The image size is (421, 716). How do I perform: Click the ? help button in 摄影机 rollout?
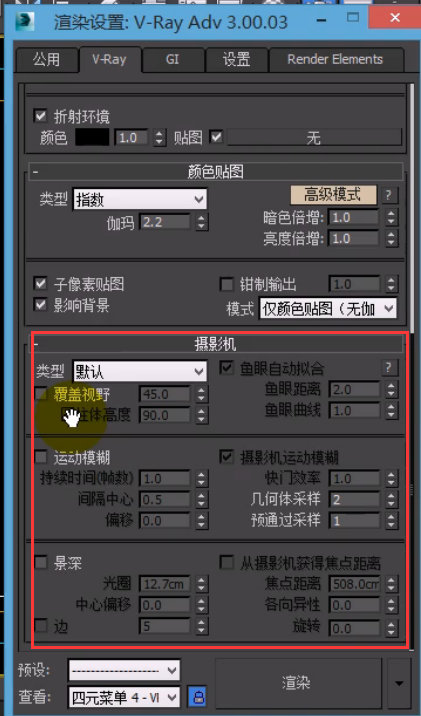388,368
